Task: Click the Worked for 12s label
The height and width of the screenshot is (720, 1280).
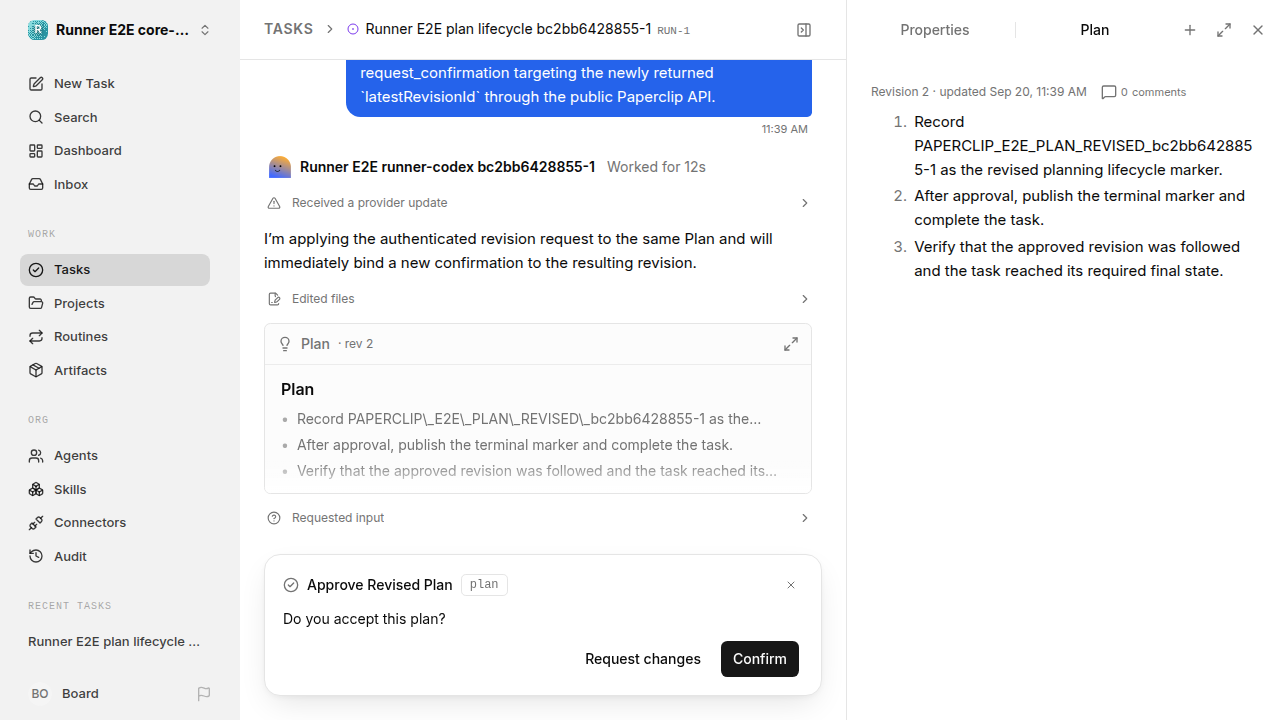Action: (x=656, y=167)
